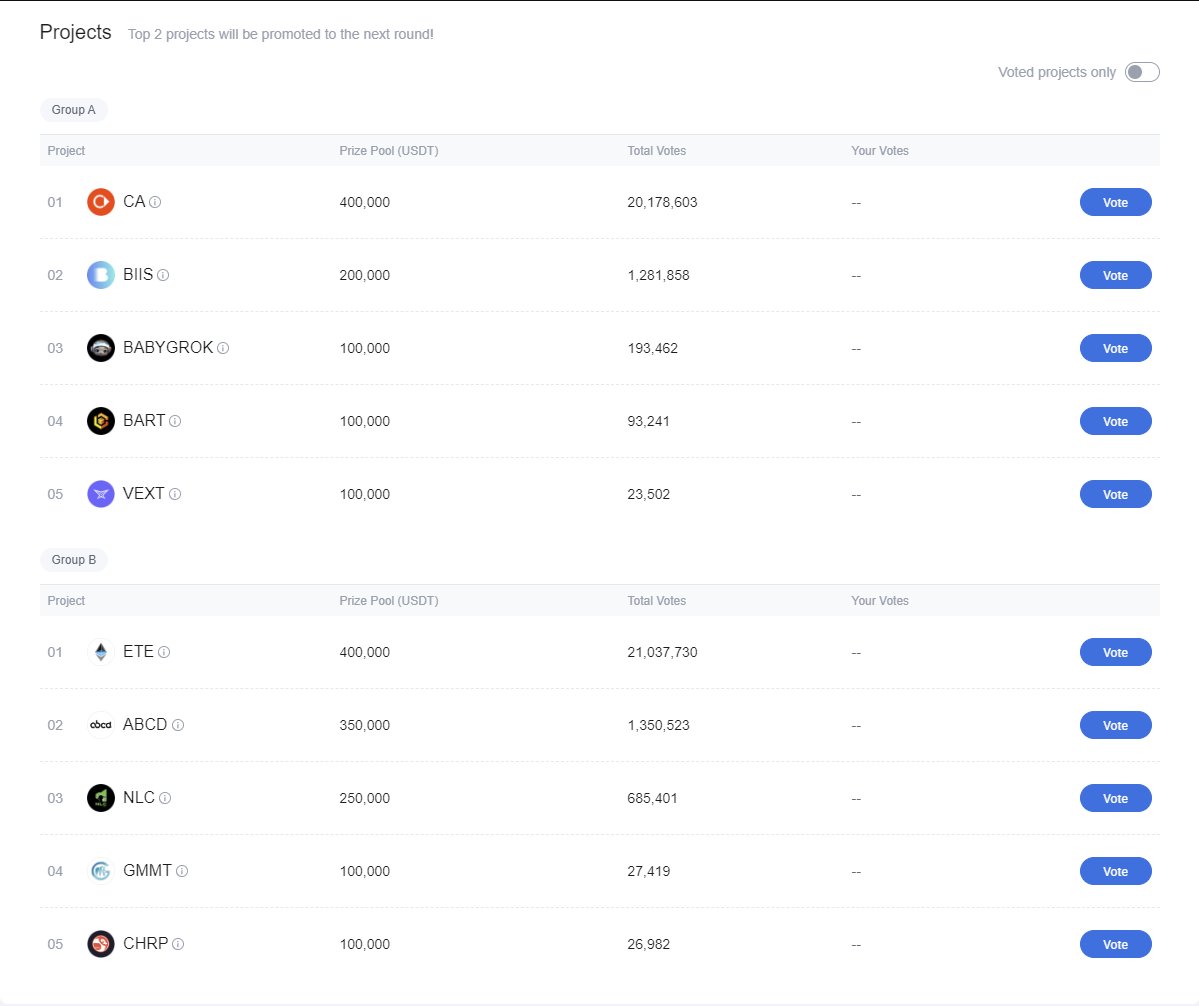
Task: Vote for the GMMT project
Action: point(1115,871)
